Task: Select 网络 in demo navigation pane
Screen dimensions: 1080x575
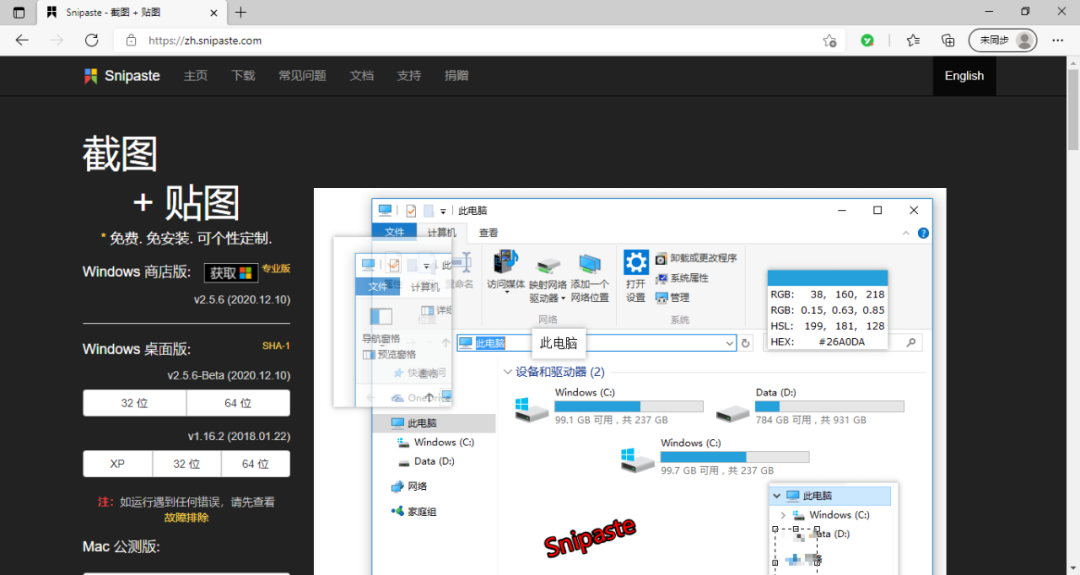Action: click(x=408, y=486)
